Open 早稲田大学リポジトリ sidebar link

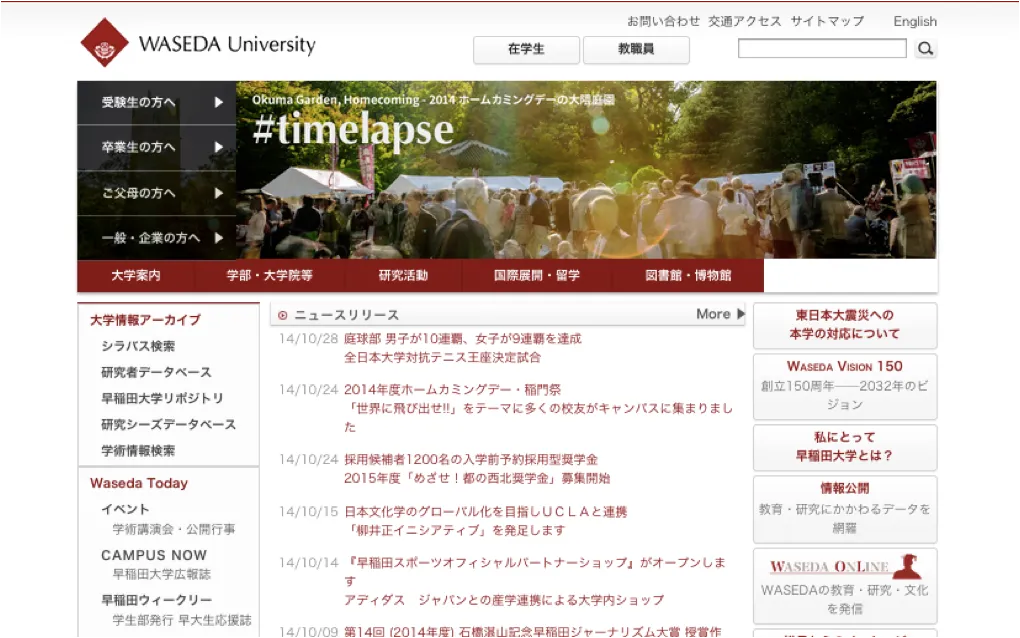tap(162, 398)
